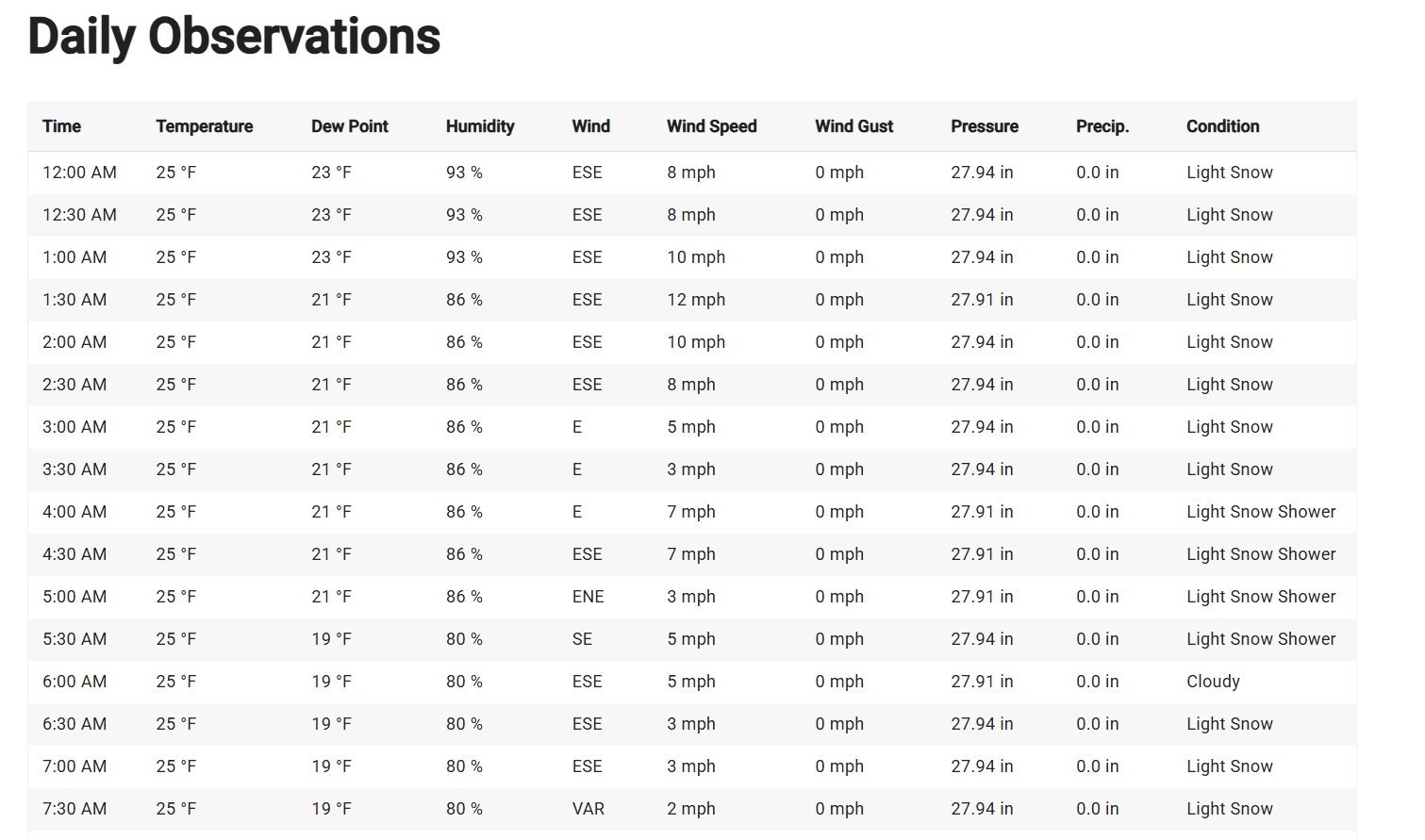Image resolution: width=1425 pixels, height=840 pixels.
Task: Select the Humidity column header
Action: click(480, 126)
